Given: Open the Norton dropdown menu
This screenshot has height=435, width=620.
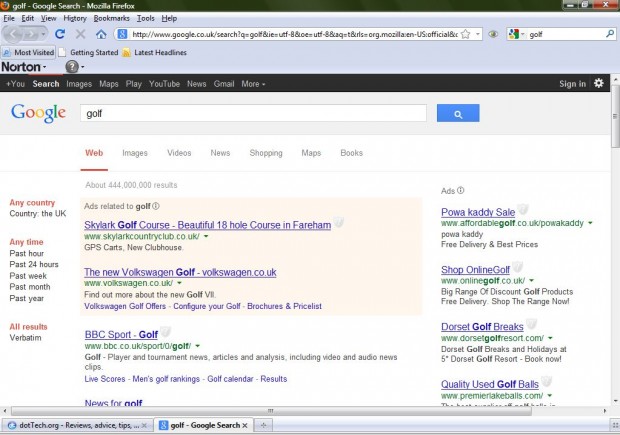Looking at the screenshot, I should coord(24,67).
